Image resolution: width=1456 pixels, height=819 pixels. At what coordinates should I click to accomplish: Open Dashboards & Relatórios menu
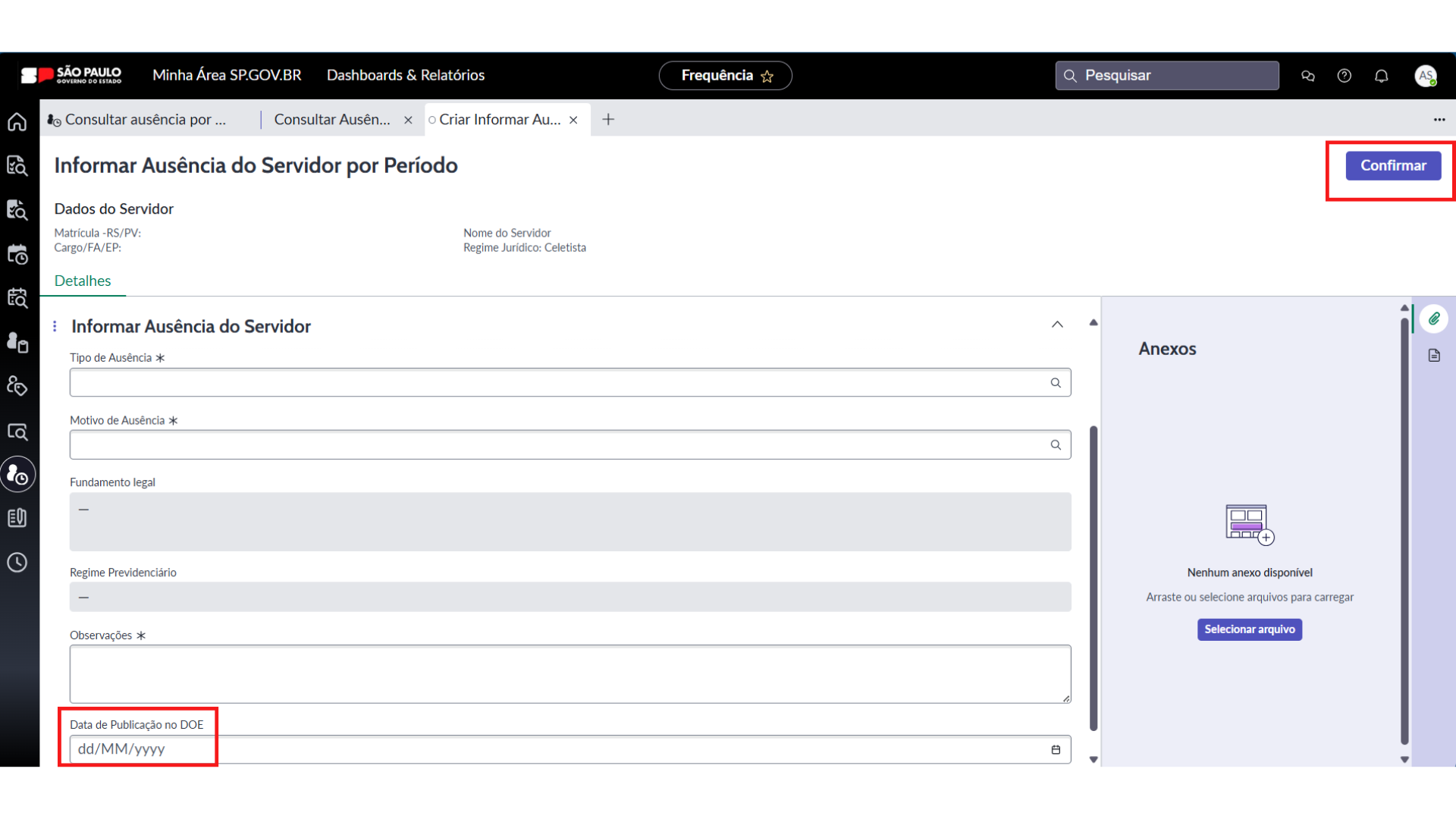point(405,76)
